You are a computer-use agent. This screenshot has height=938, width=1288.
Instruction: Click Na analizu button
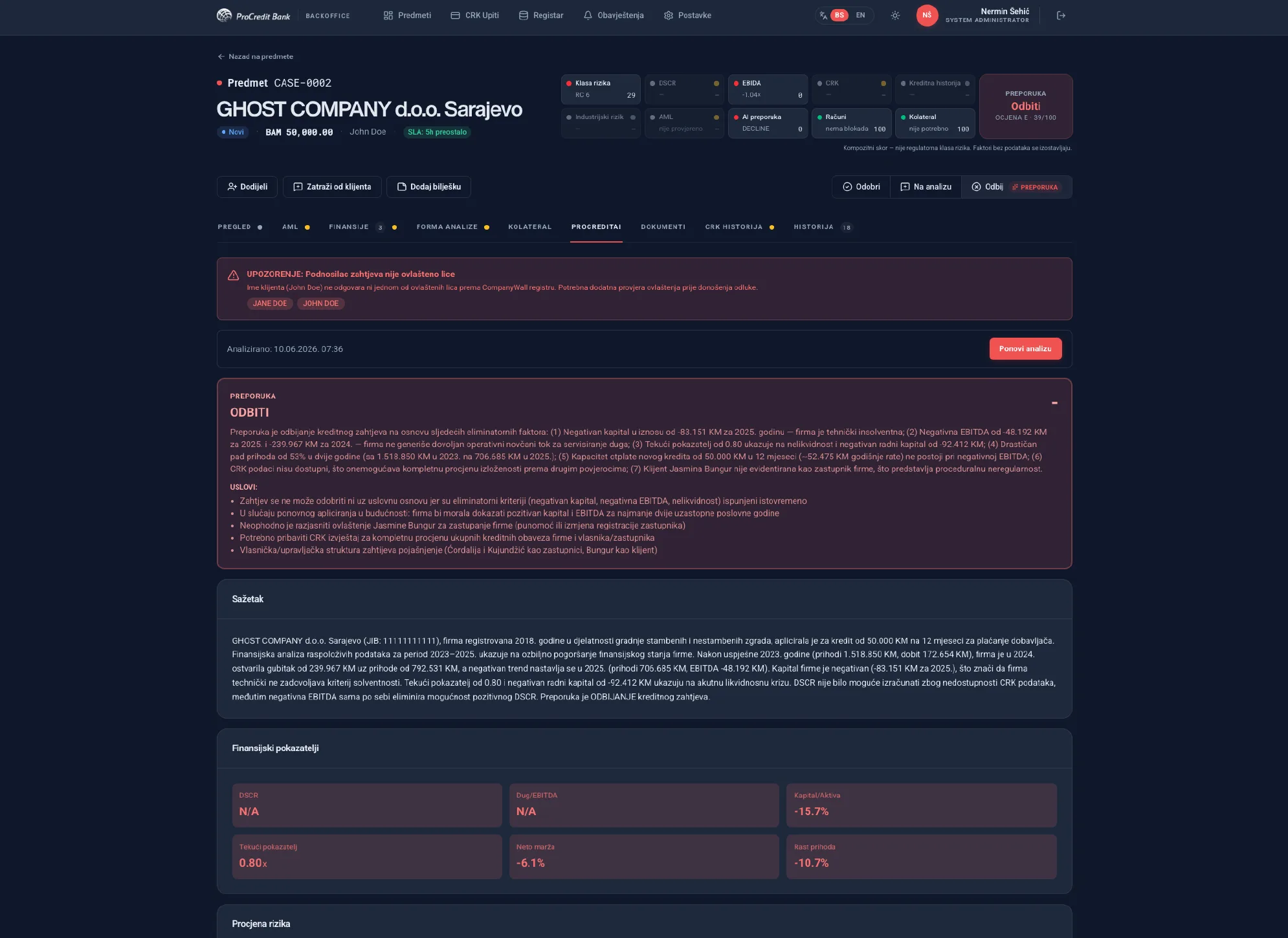(x=926, y=187)
